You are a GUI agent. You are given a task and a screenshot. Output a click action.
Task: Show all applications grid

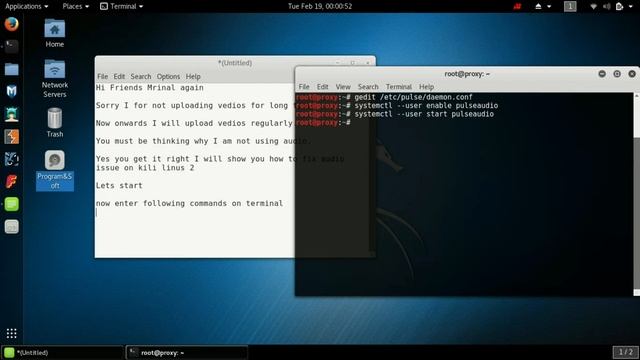[11, 333]
